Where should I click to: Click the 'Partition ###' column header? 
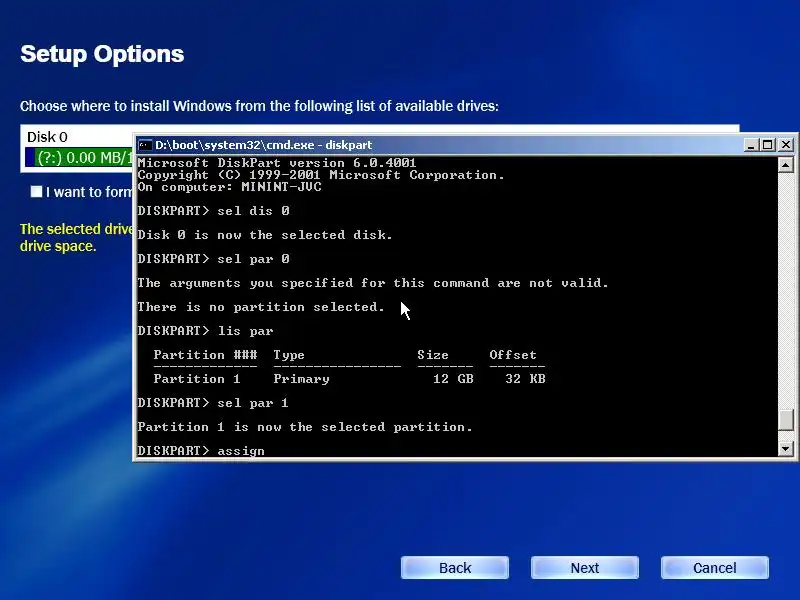(205, 355)
